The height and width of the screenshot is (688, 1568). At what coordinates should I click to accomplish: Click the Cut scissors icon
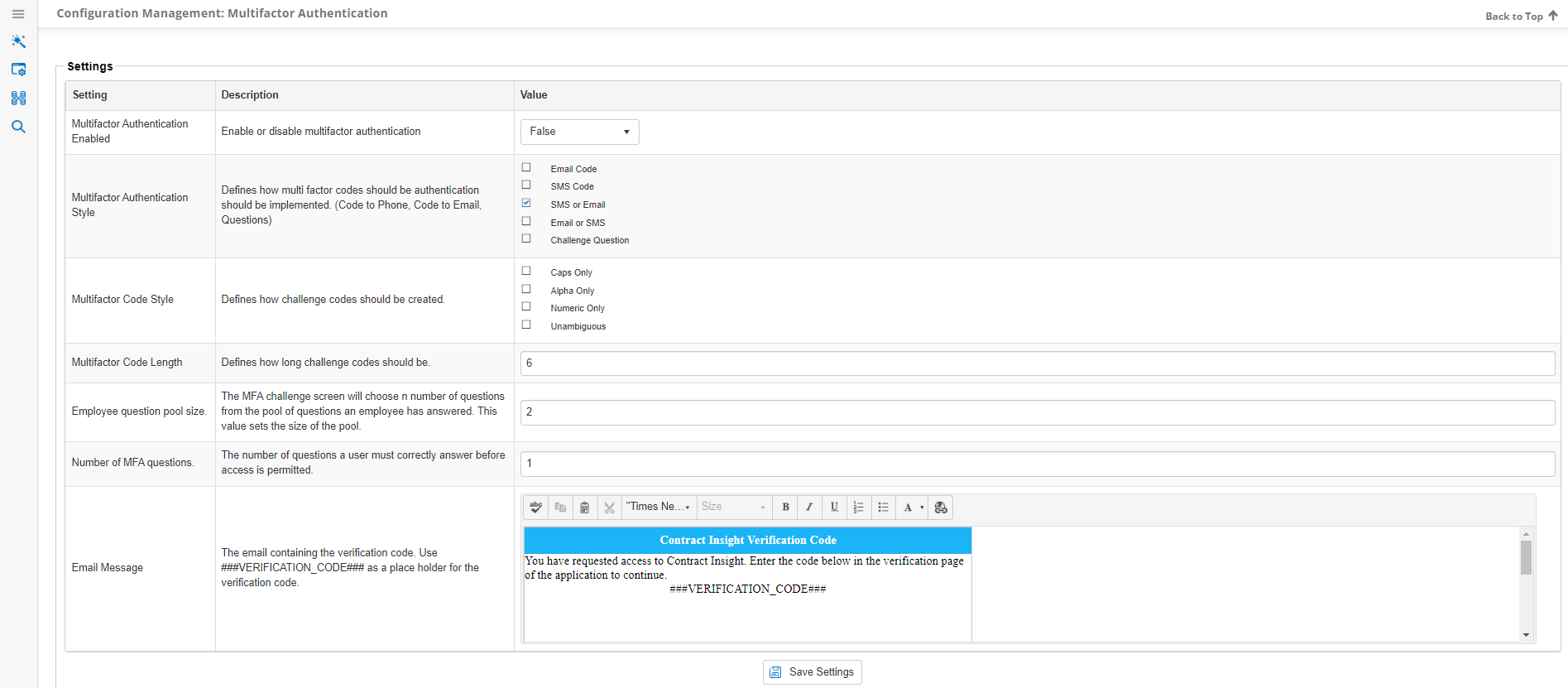click(609, 508)
